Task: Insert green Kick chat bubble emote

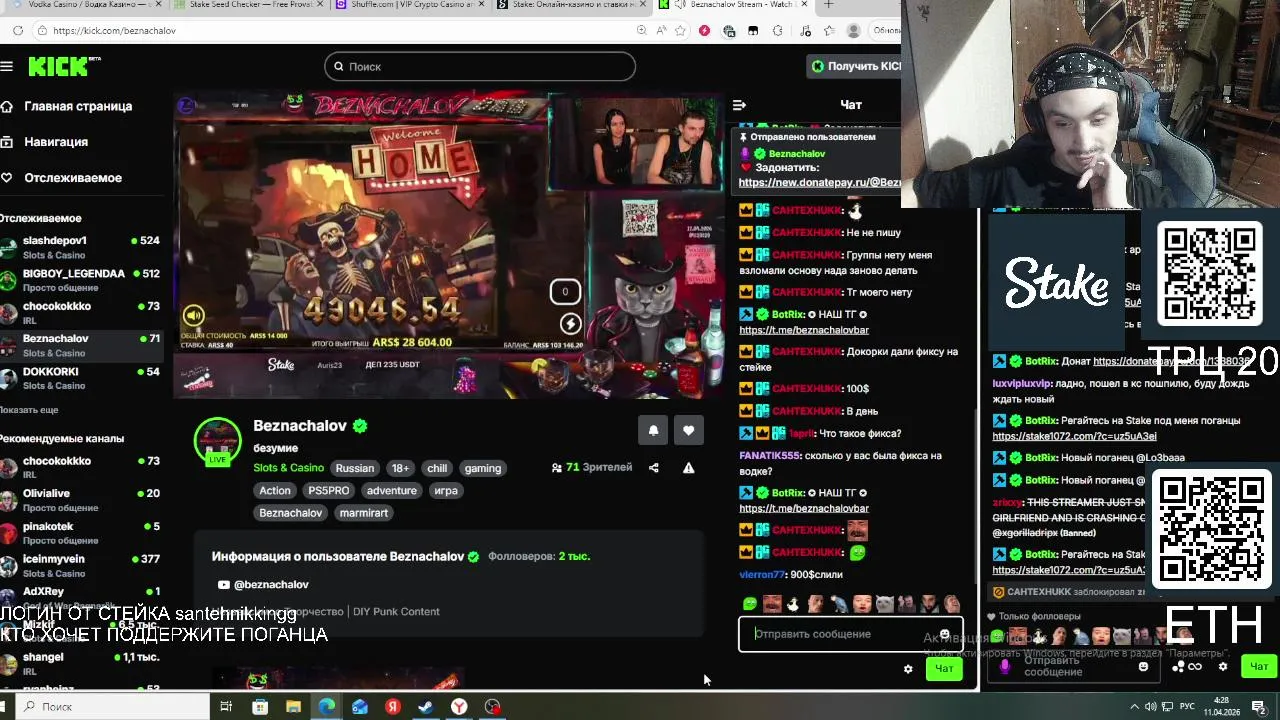Action: [x=750, y=604]
